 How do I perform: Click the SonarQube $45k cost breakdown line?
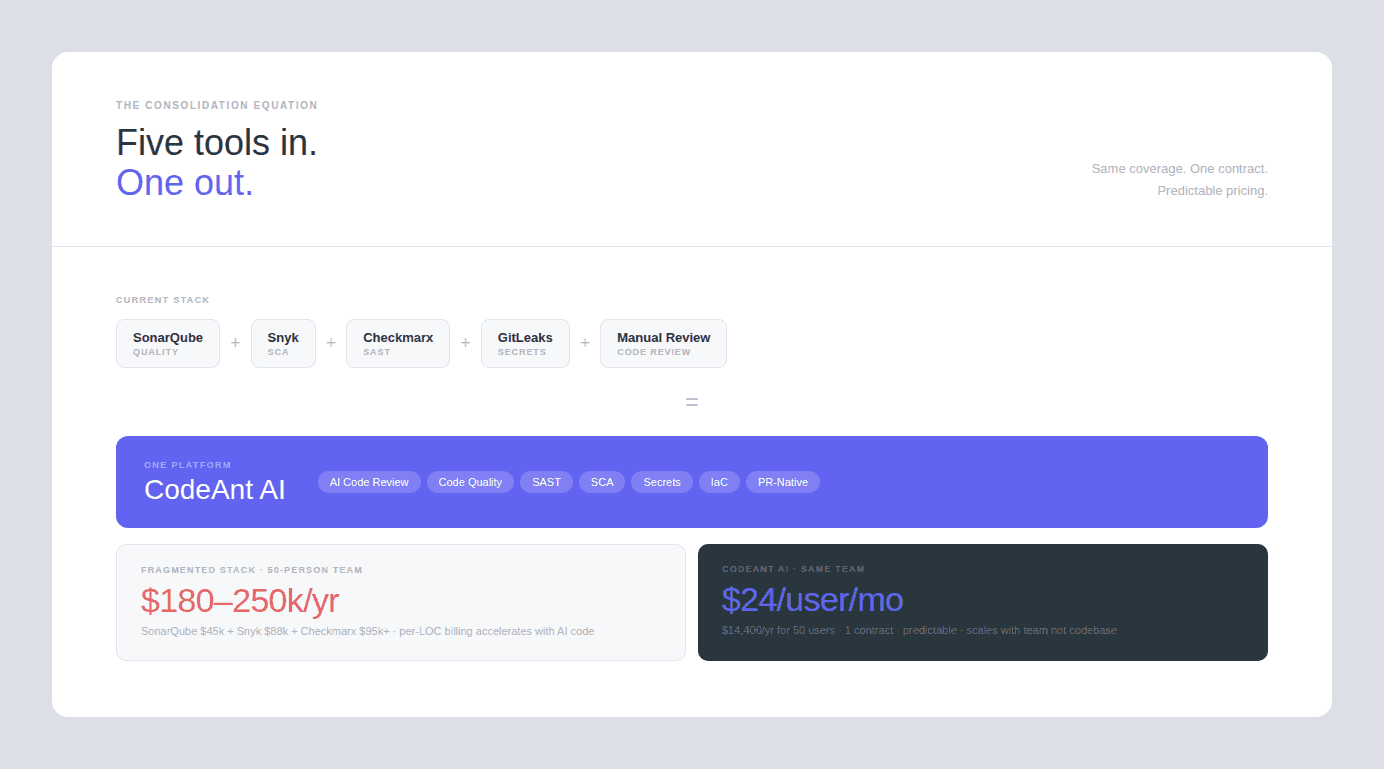click(368, 631)
